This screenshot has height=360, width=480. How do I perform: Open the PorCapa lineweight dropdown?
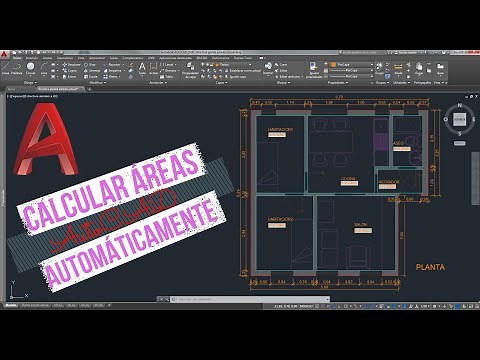[351, 70]
